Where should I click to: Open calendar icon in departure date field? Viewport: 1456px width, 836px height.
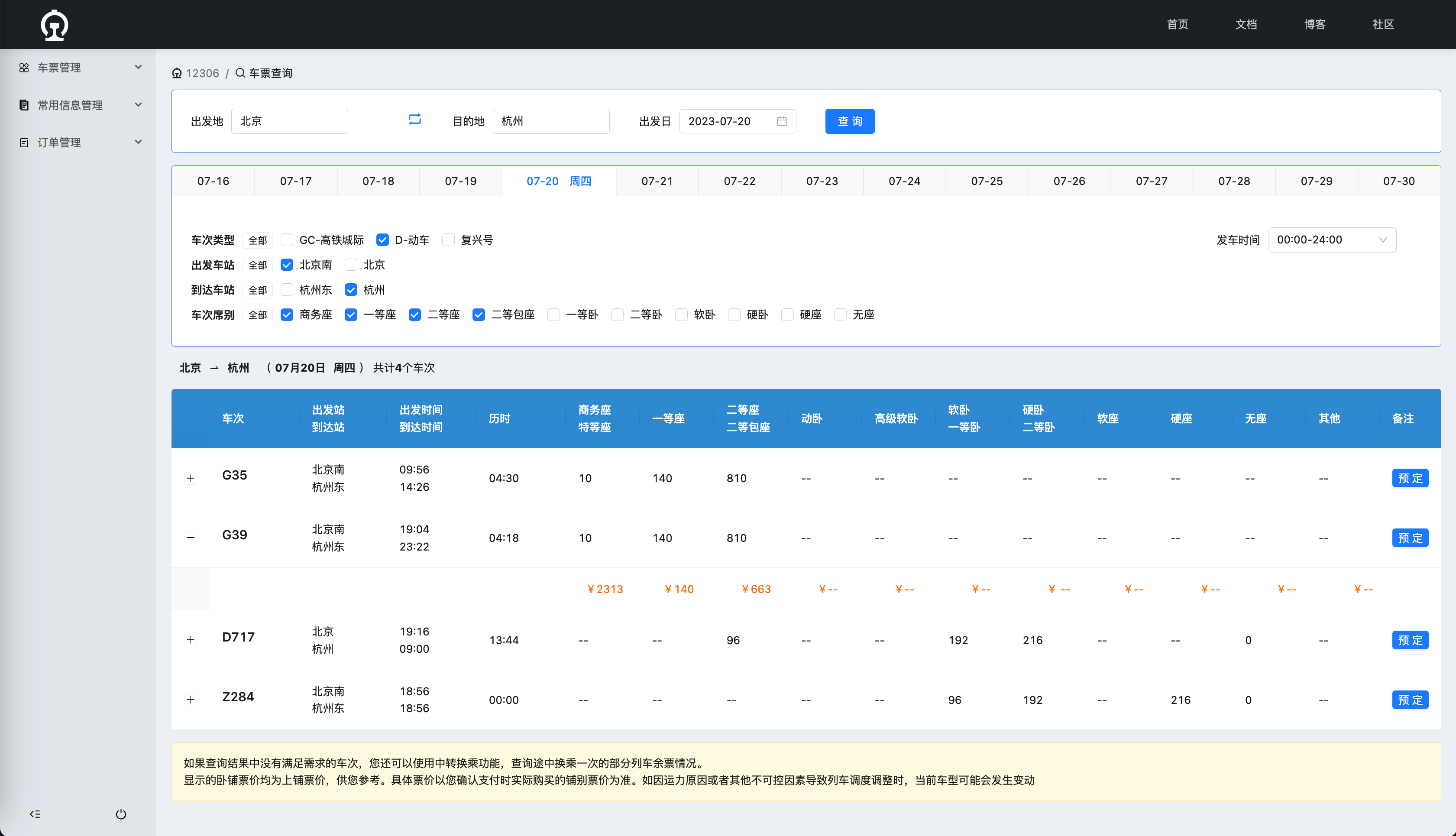click(x=781, y=121)
